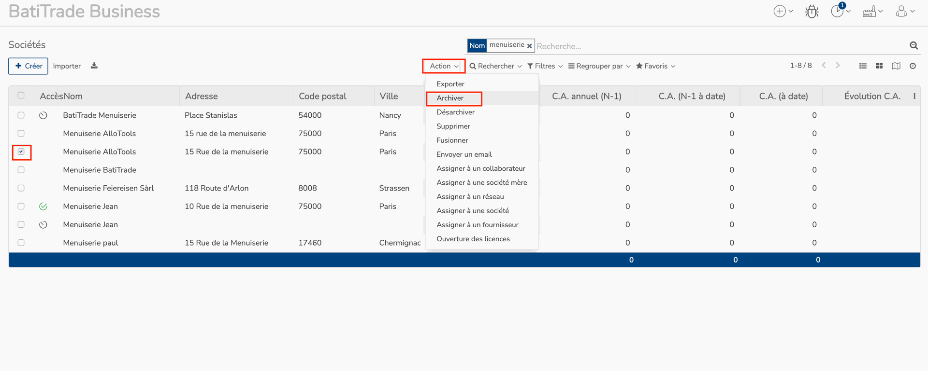Click the '118 Route d'Arlon' address cell
The height and width of the screenshot is (371, 928).
217,188
